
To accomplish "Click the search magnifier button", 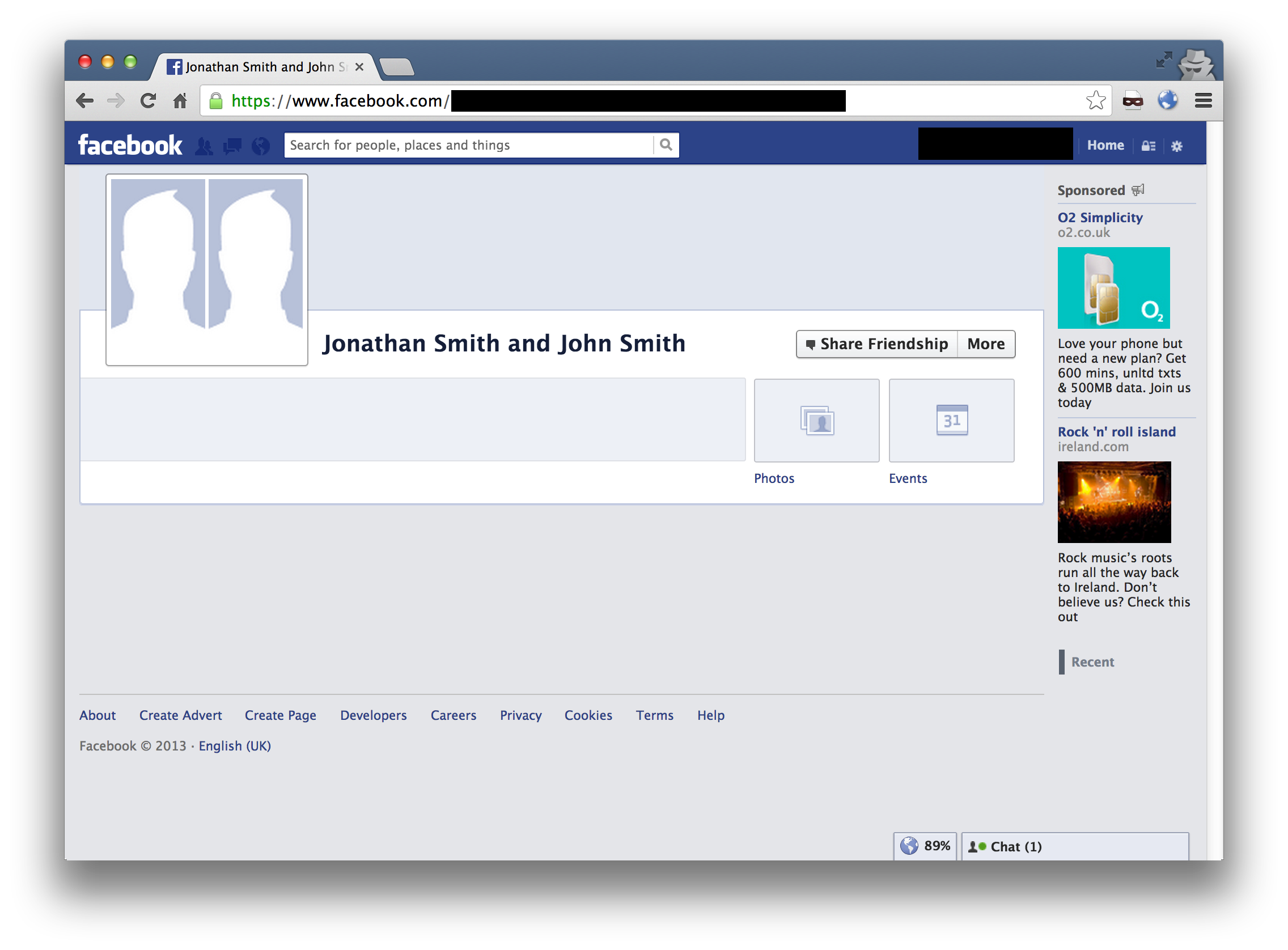I will pos(667,145).
